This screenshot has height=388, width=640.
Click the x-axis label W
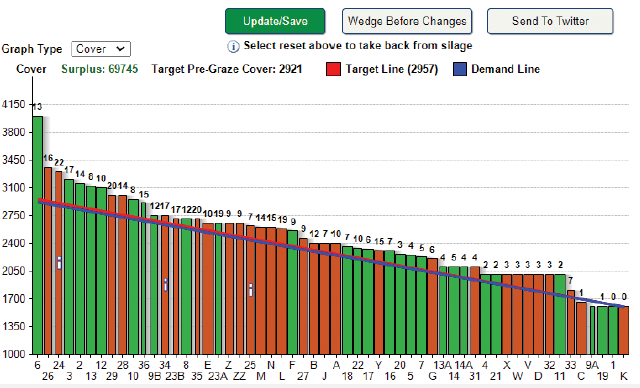pos(518,376)
